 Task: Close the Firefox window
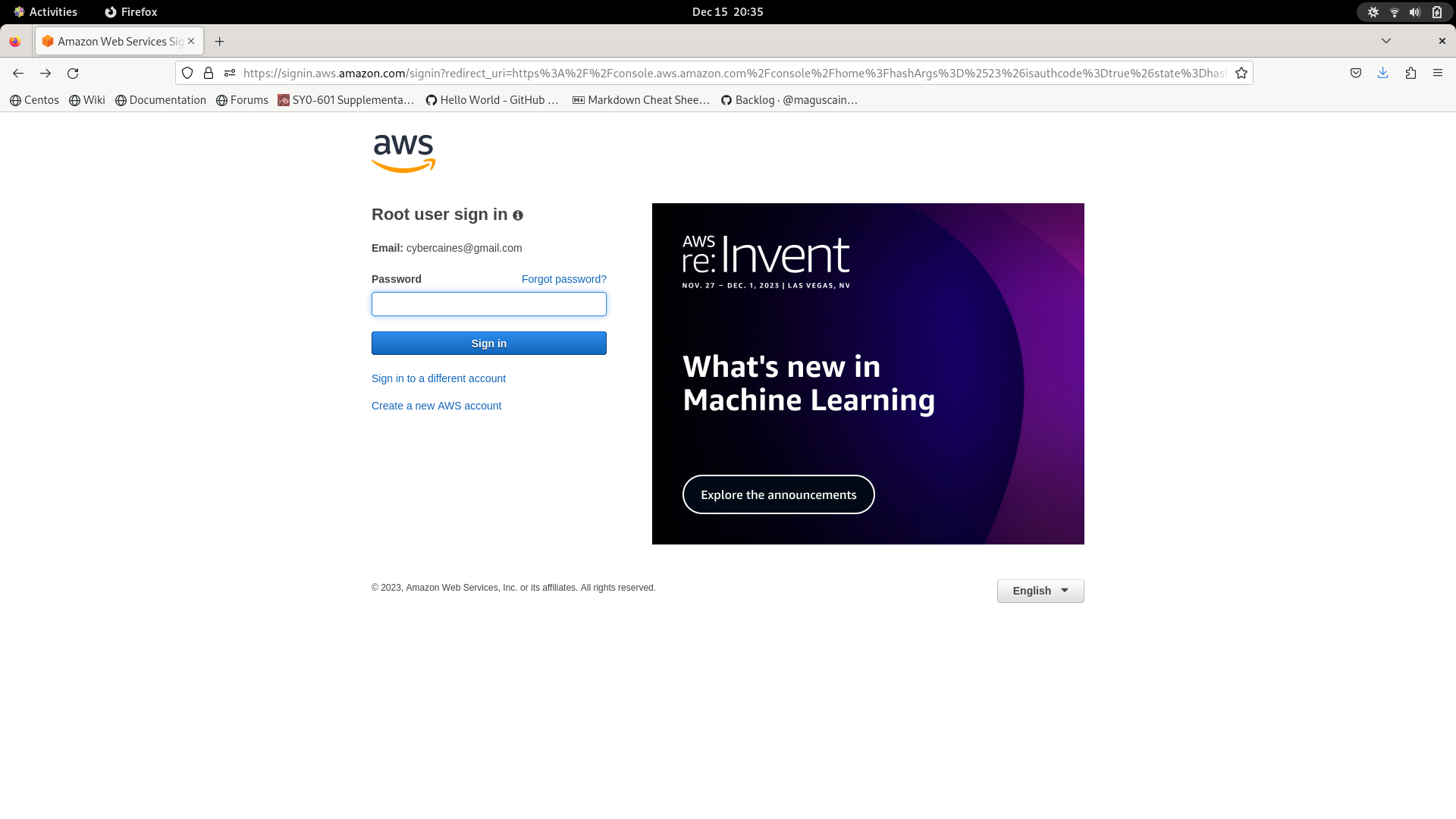click(1442, 41)
